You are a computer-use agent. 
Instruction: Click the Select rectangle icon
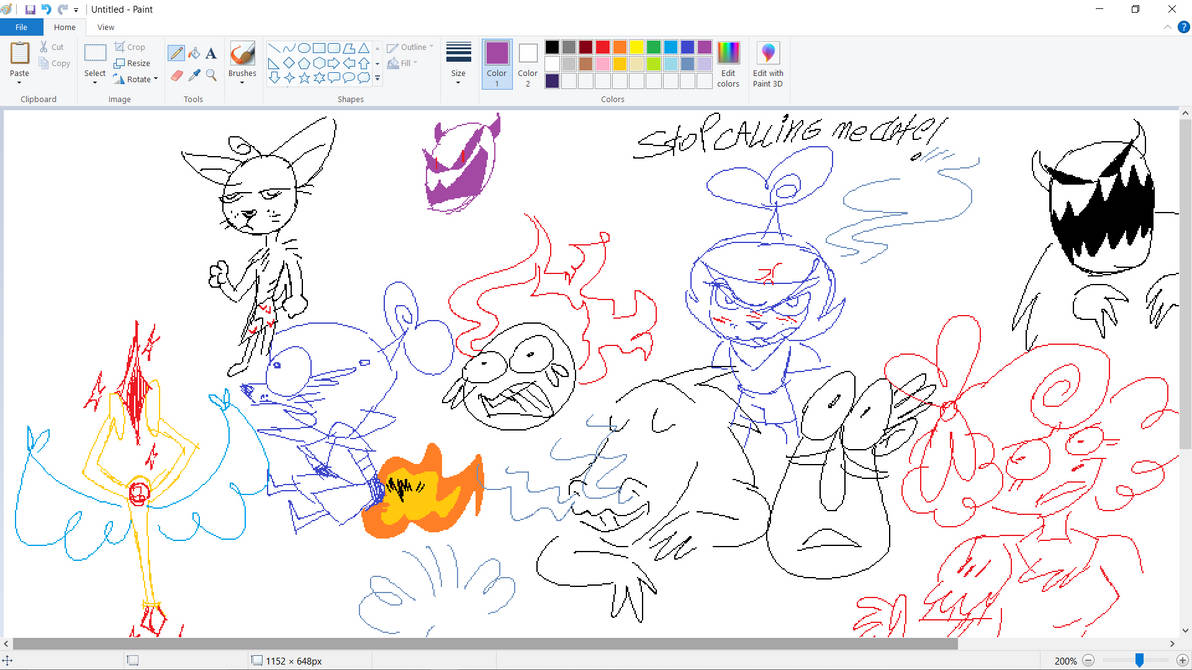click(x=95, y=53)
